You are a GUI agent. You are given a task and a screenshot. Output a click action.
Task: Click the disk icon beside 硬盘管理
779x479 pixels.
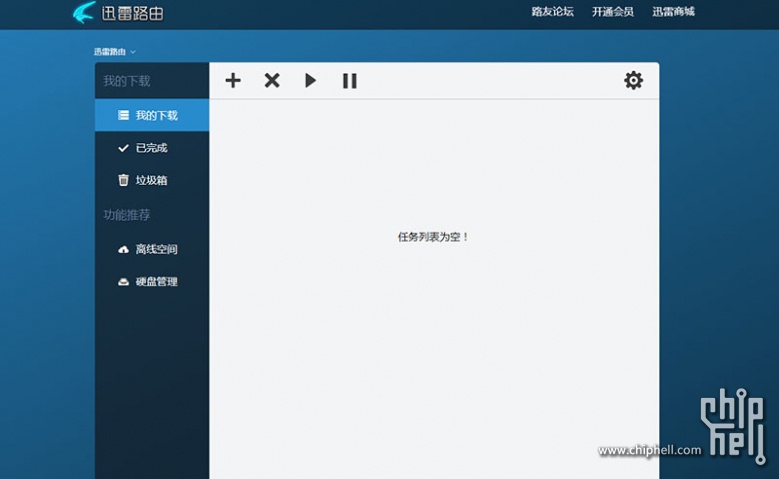tap(123, 282)
